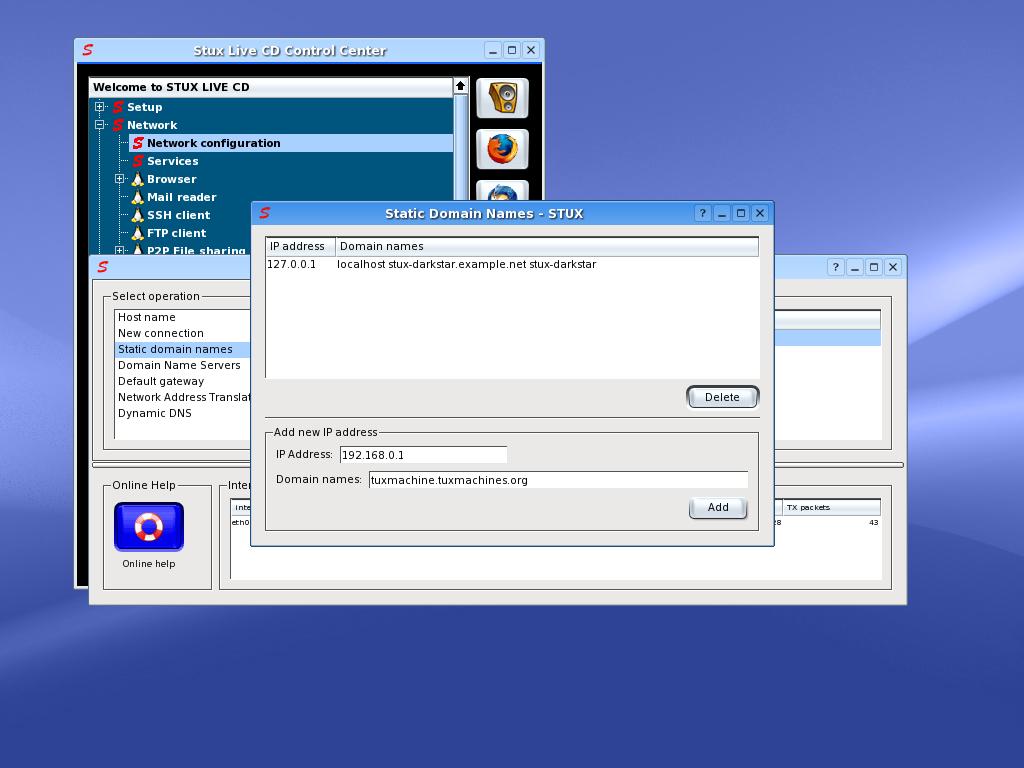Viewport: 1024px width, 768px height.
Task: Click the Stux logo in Static Domain Names title bar
Action: point(264,213)
